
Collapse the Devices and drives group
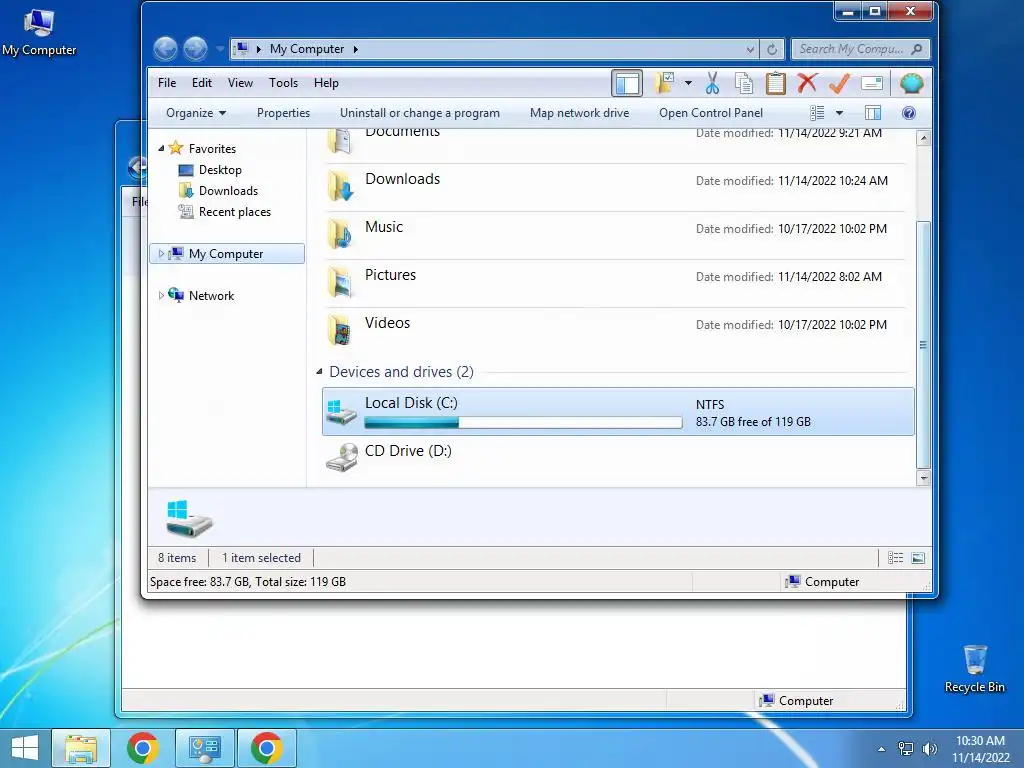[319, 372]
